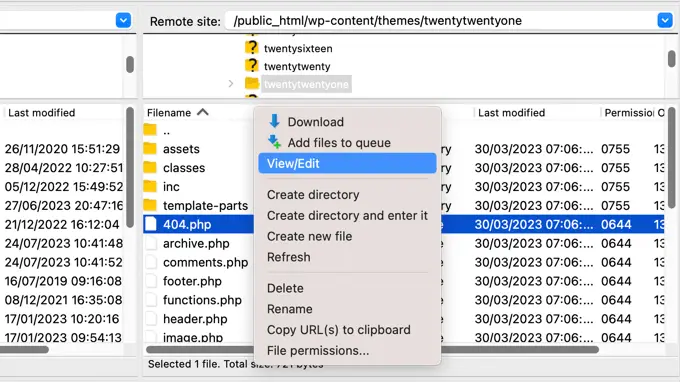Click the local file list horizontal scrollbar
Image resolution: width=680 pixels, height=382 pixels.
(x=23, y=349)
